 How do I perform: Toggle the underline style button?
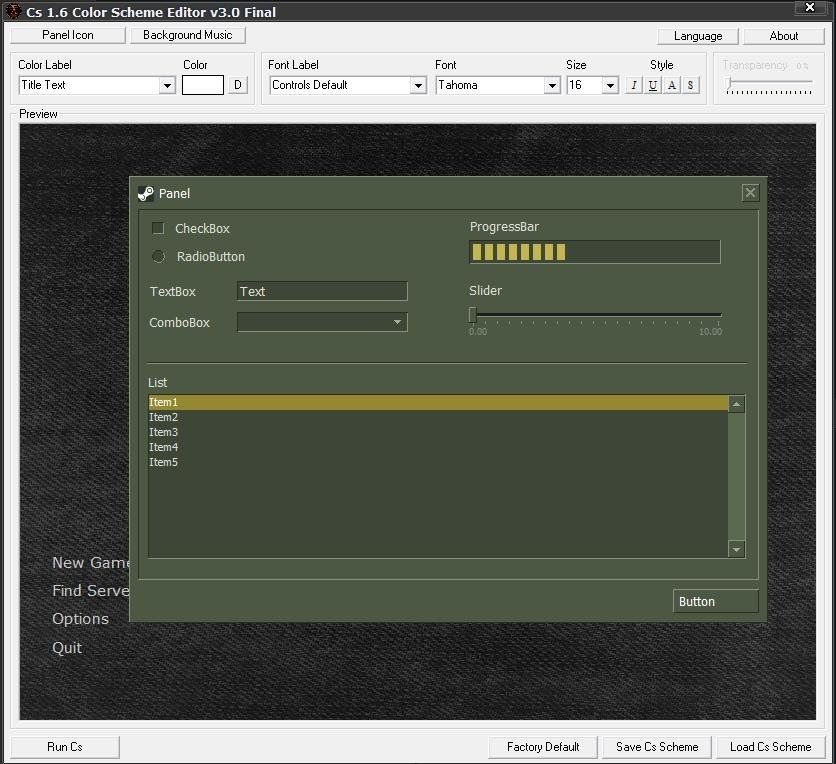653,85
